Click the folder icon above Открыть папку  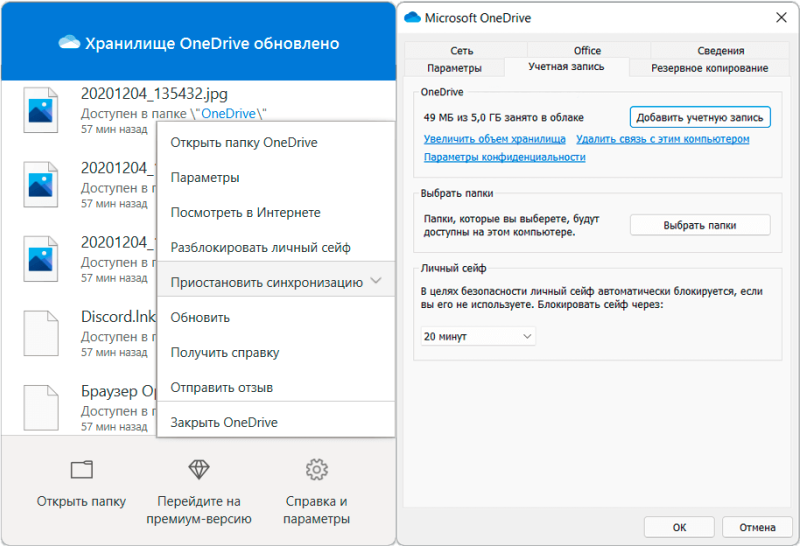pos(82,469)
